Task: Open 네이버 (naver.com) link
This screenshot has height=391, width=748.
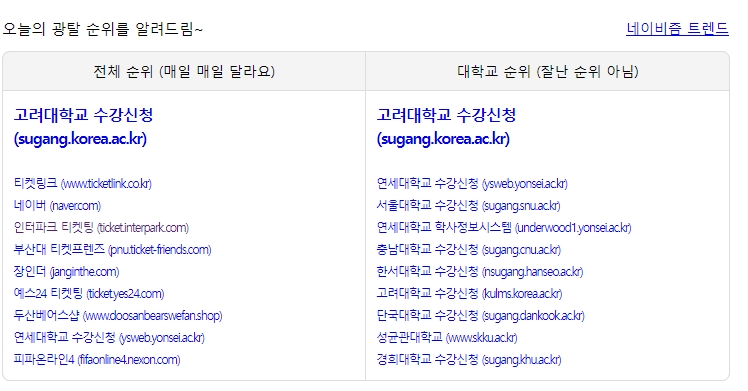Action: pos(57,206)
